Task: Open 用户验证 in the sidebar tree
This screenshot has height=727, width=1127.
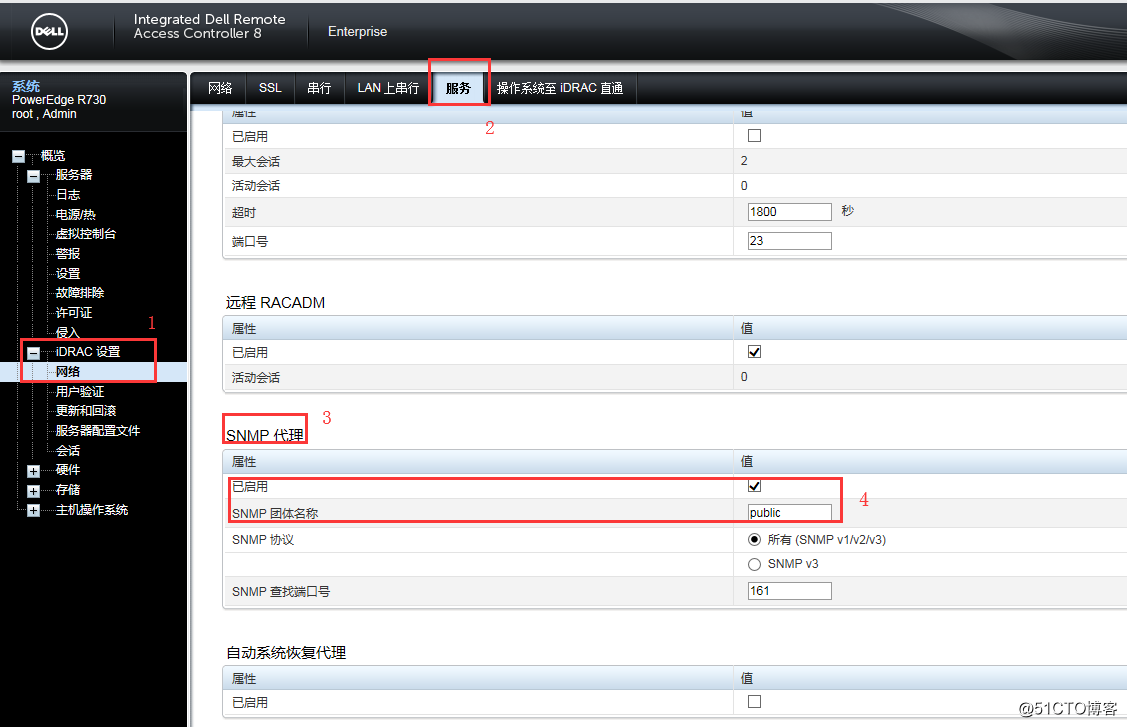Action: (x=80, y=392)
